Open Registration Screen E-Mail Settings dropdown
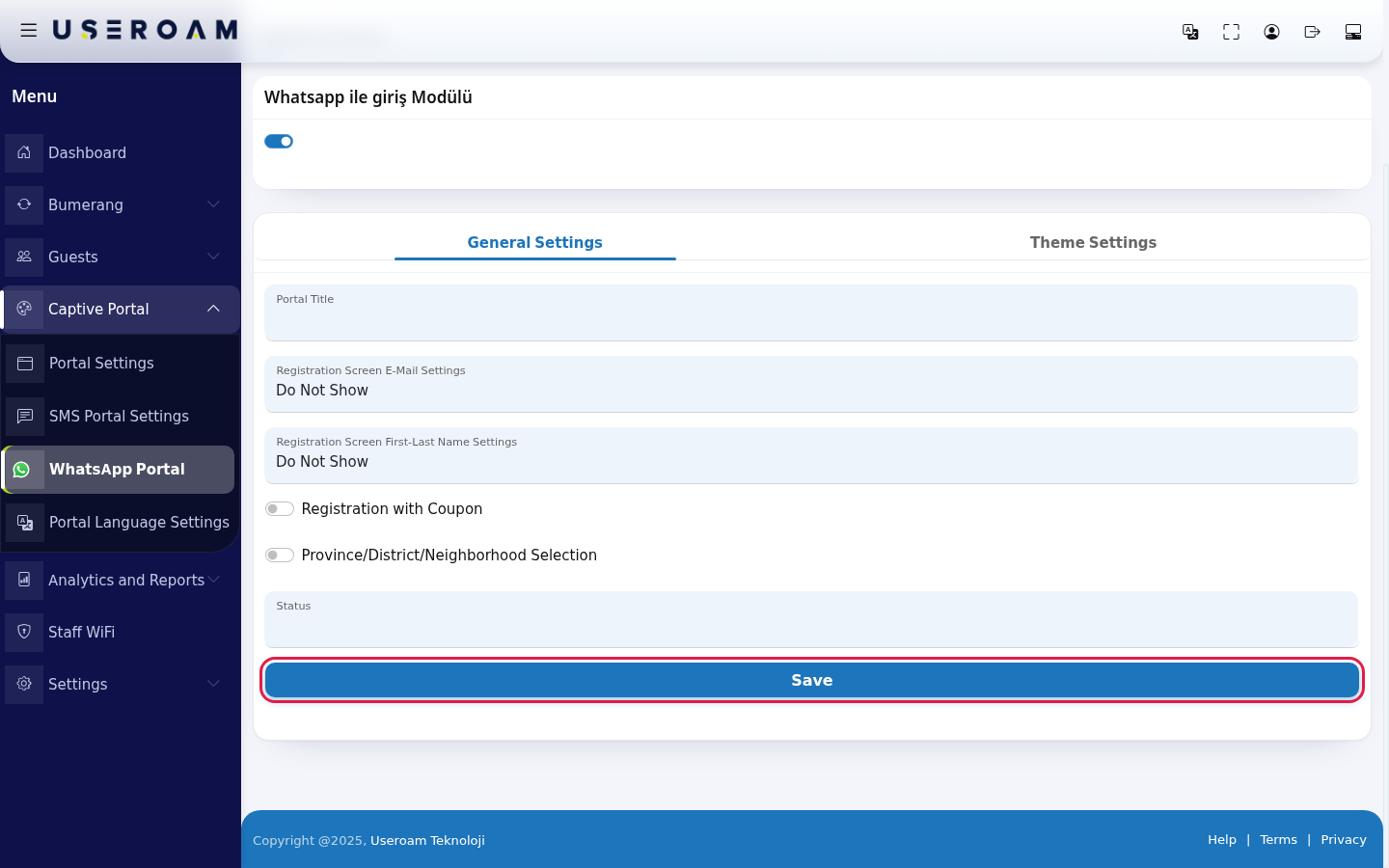This screenshot has height=868, width=1389. 811,384
